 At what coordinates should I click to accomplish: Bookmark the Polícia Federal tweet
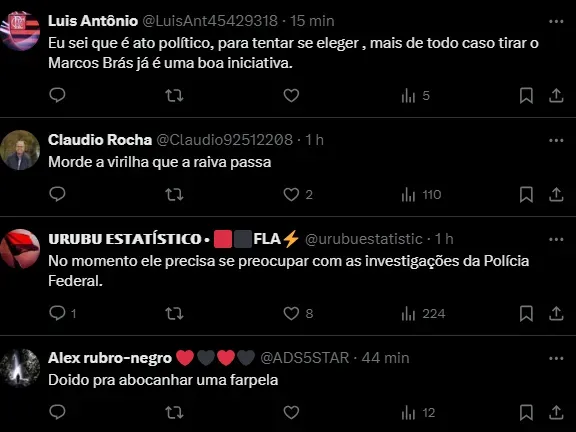pos(526,314)
